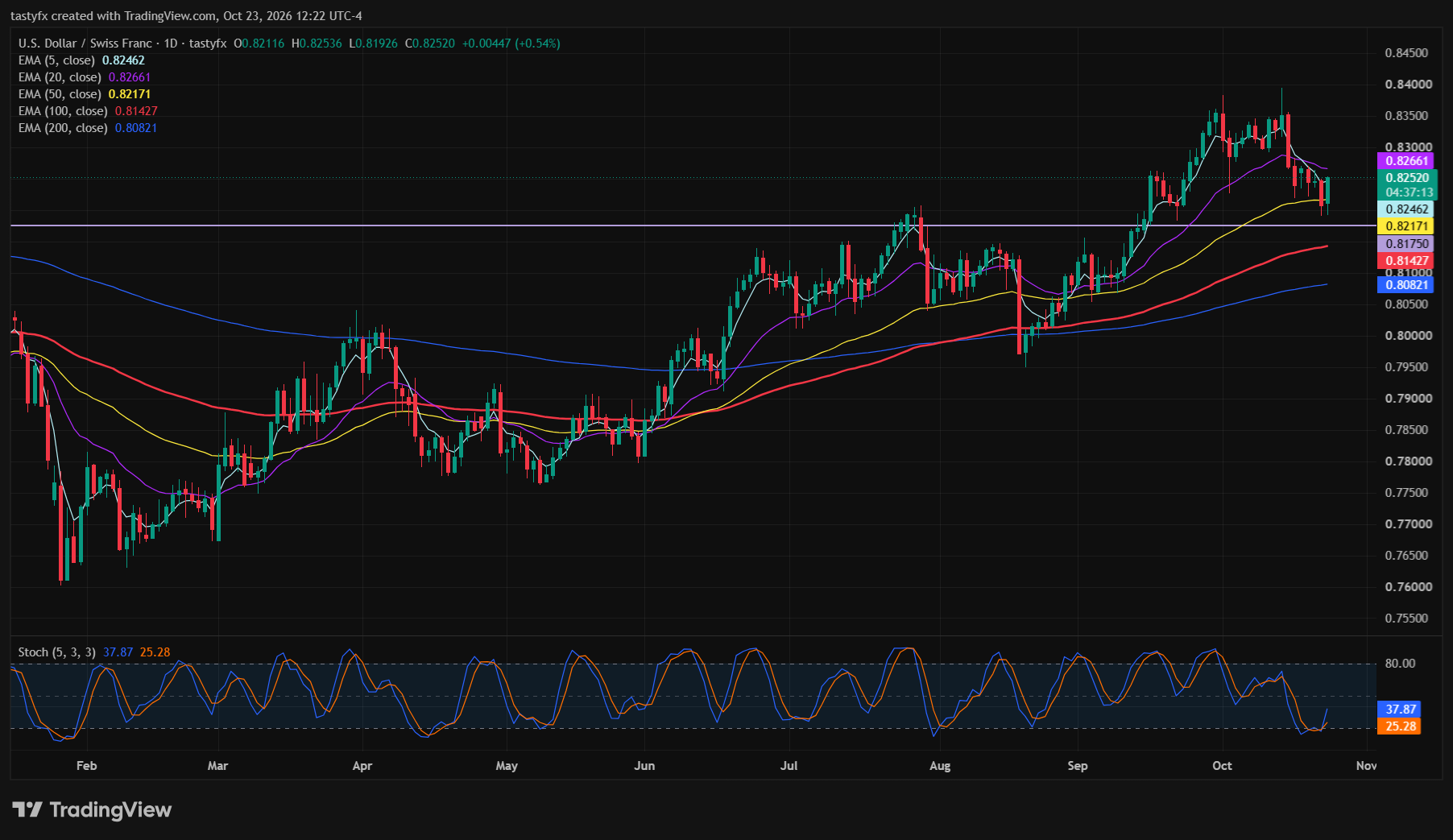This screenshot has width=1453, height=840.
Task: Click the Aug label on time axis
Action: [x=940, y=766]
